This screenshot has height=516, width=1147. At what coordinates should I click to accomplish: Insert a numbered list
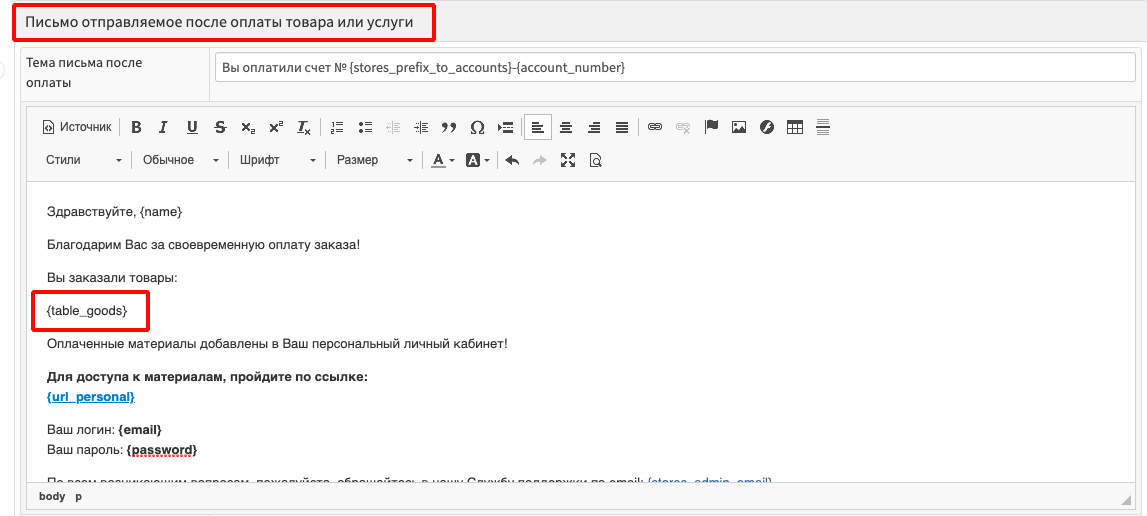337,127
